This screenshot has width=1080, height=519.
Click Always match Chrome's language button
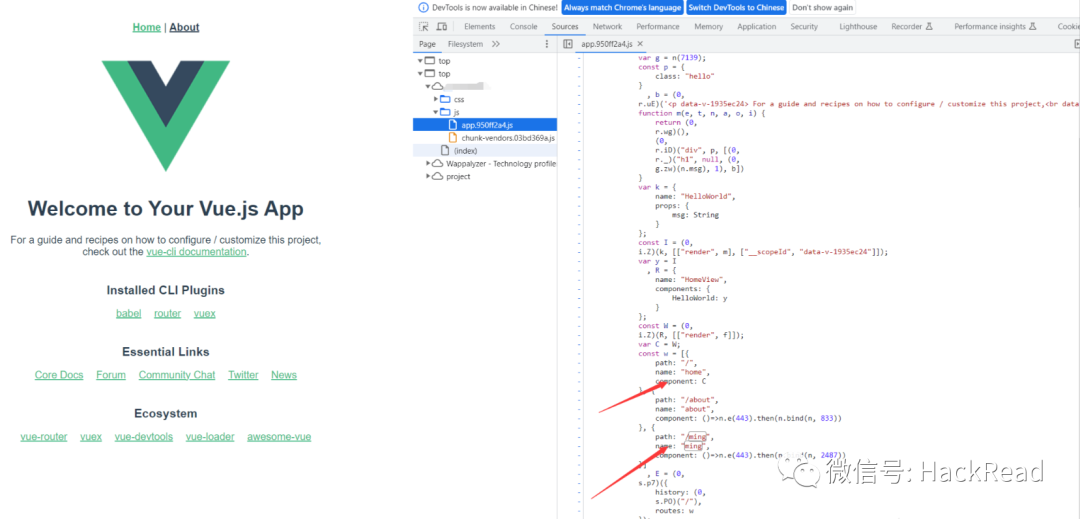622,8
